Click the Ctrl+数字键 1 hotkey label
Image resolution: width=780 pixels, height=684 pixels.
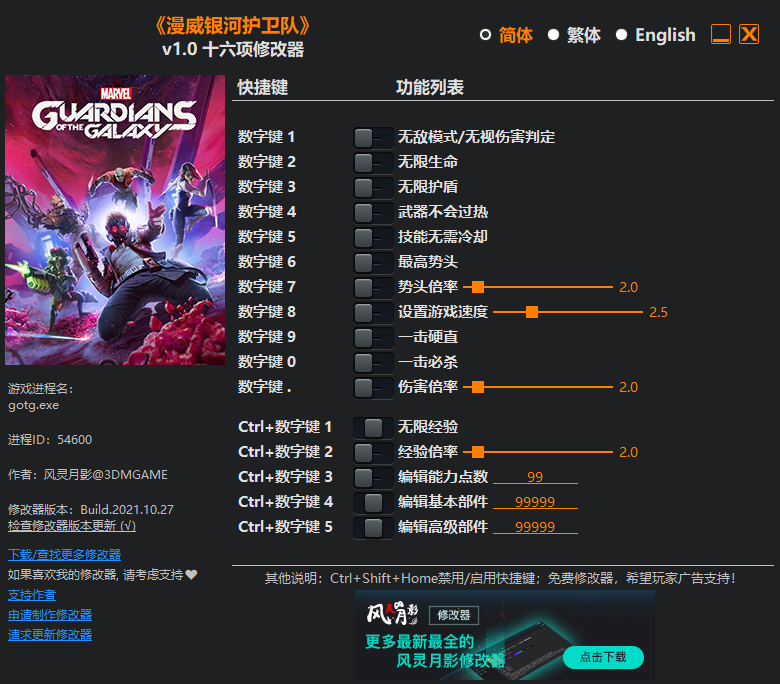point(285,427)
